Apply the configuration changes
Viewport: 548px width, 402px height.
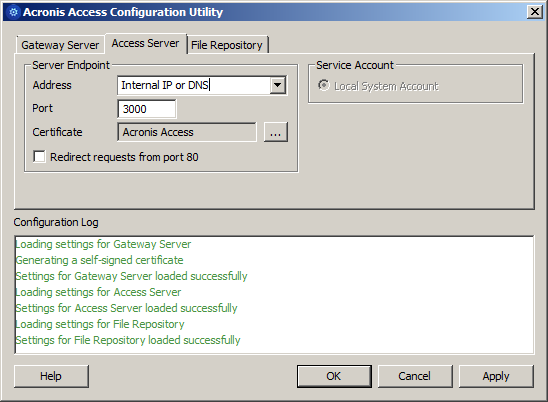[496, 376]
